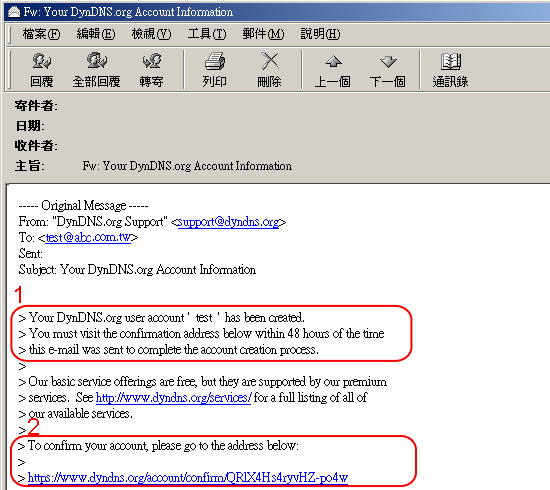Click the Forward (轉寄) toolbar icon

pyautogui.click(x=152, y=69)
